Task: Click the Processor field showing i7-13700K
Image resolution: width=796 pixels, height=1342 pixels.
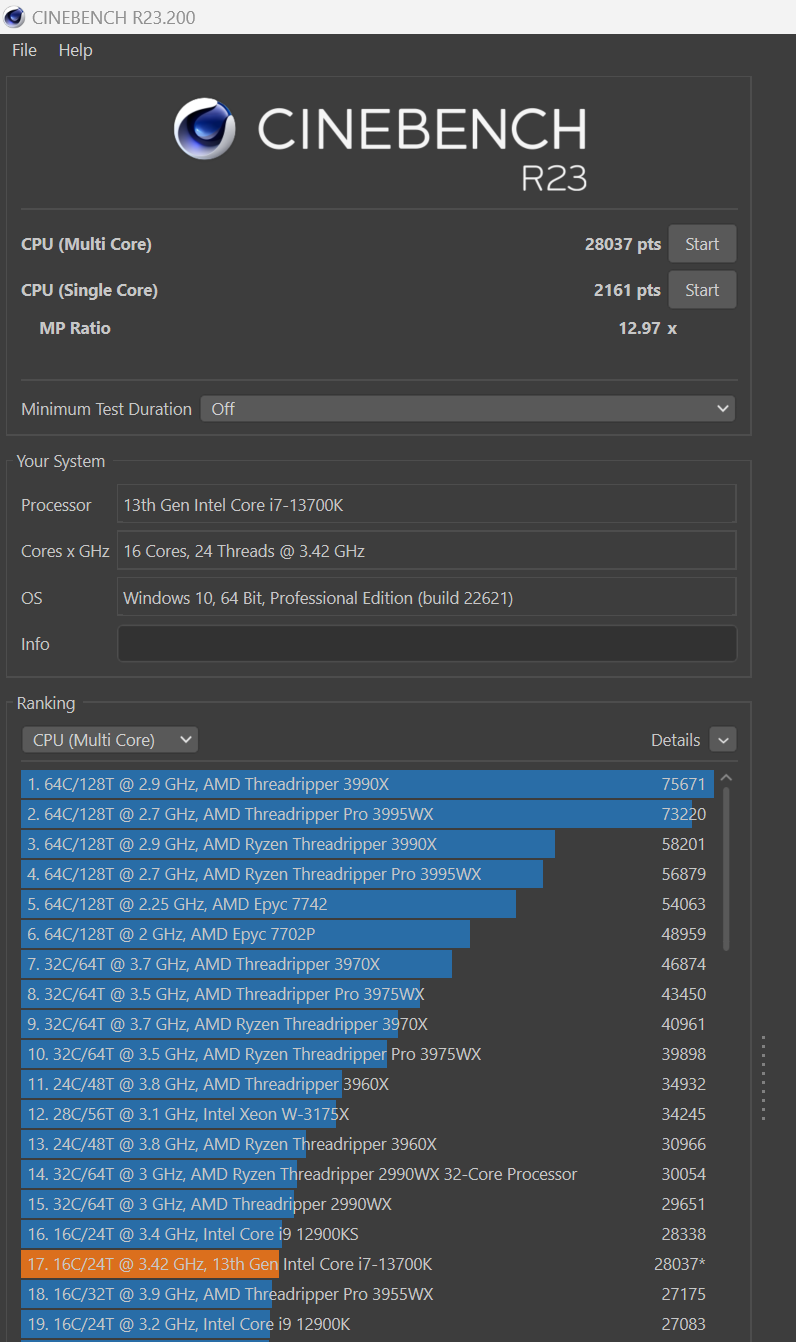Action: 426,503
